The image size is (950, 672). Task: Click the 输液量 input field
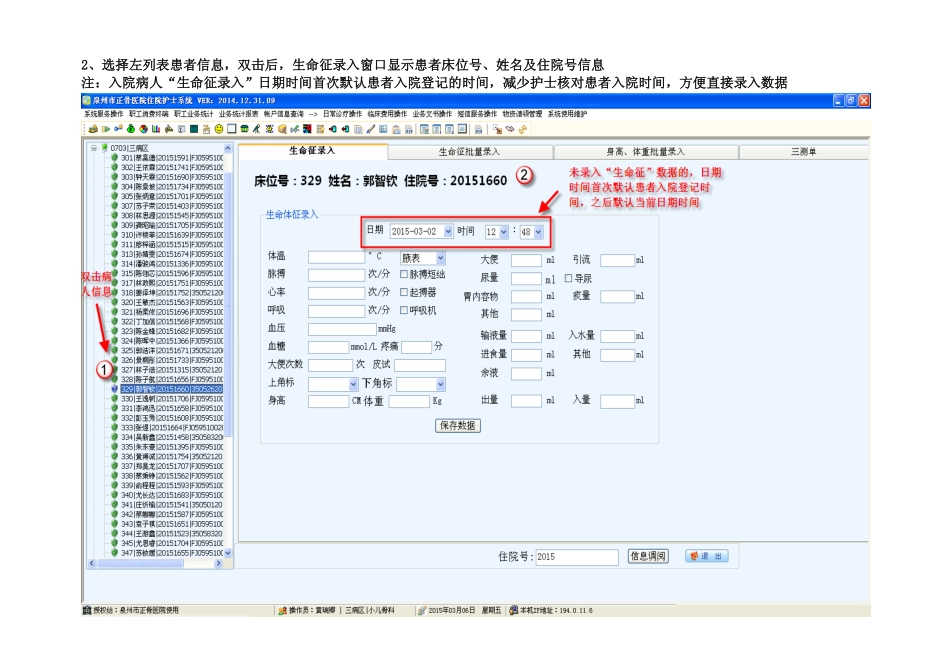coord(526,336)
